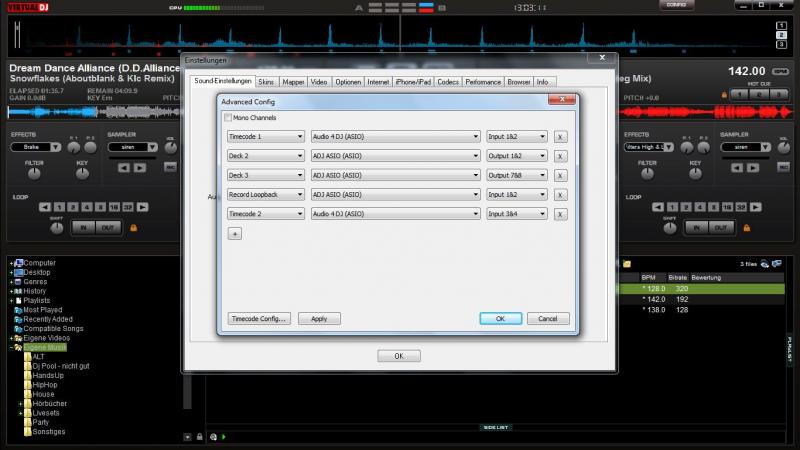This screenshot has width=800, height=450.
Task: Open the Optionen tab
Action: click(x=348, y=82)
